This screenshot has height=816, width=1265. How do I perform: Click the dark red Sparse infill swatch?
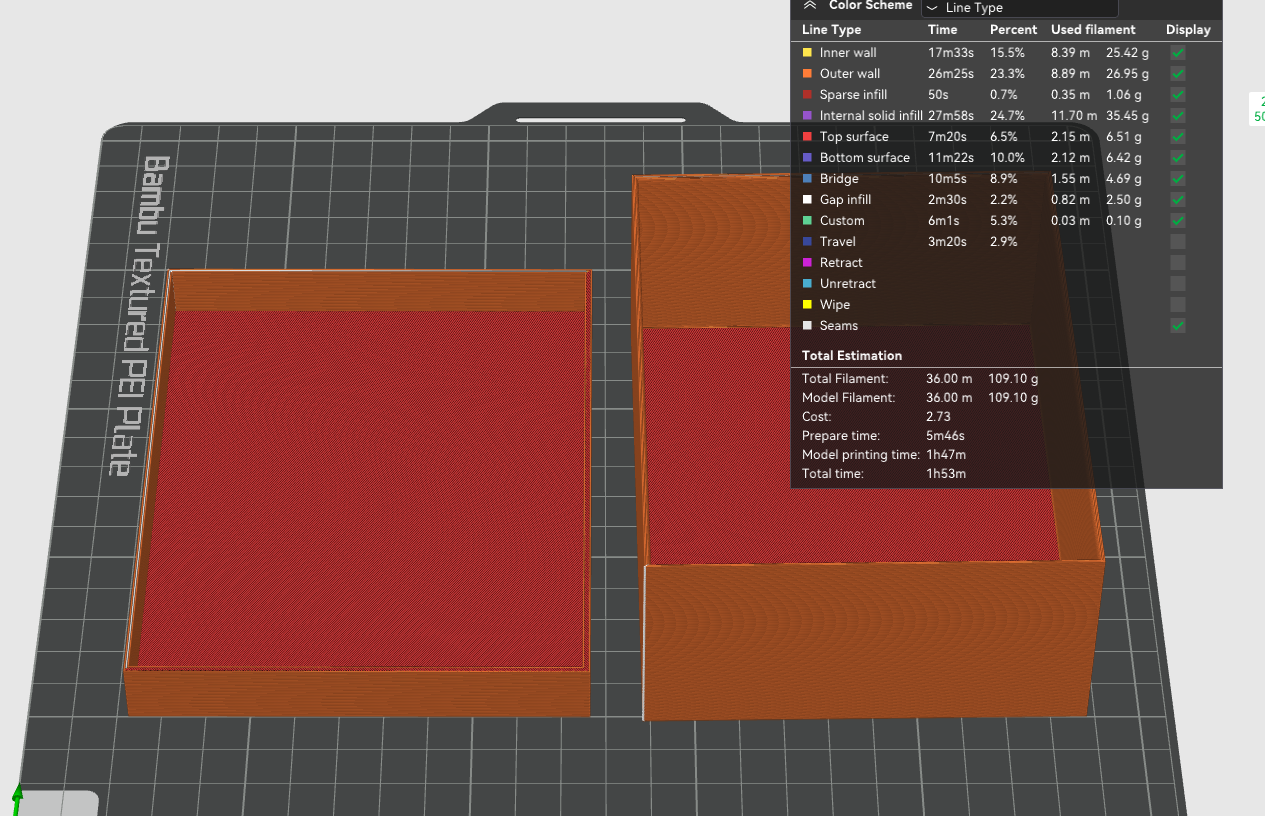tap(807, 94)
